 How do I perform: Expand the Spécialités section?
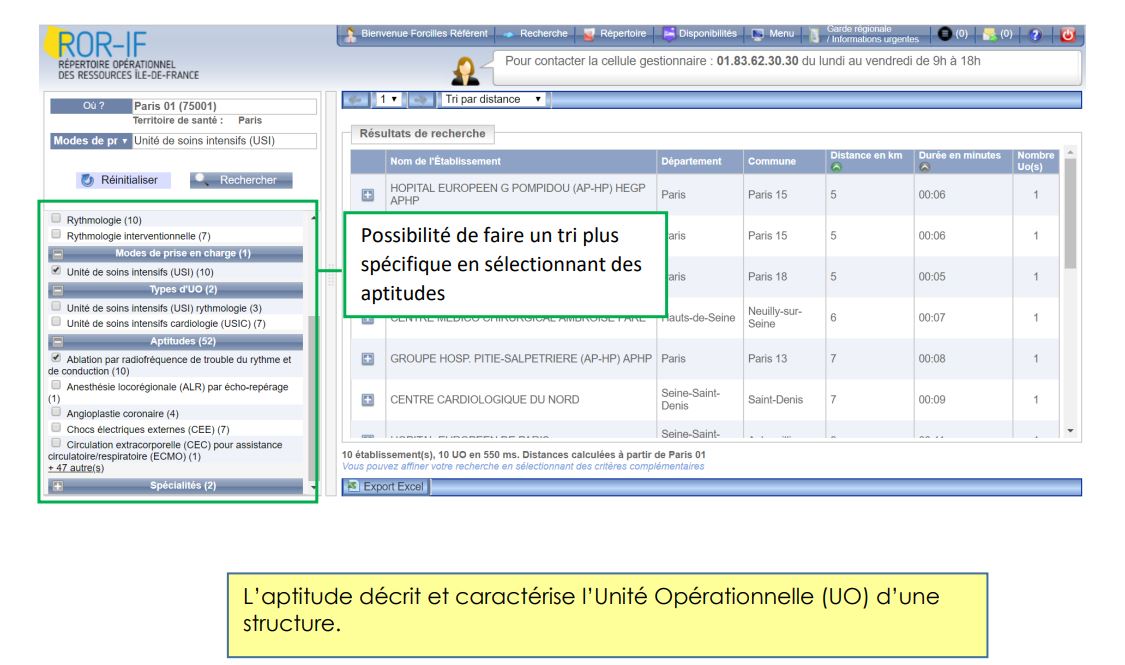pos(58,486)
